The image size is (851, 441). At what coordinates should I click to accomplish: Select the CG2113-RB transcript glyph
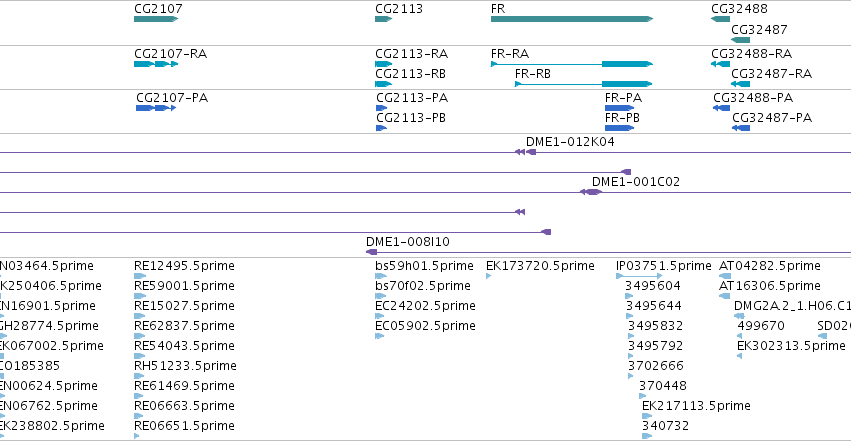point(383,84)
